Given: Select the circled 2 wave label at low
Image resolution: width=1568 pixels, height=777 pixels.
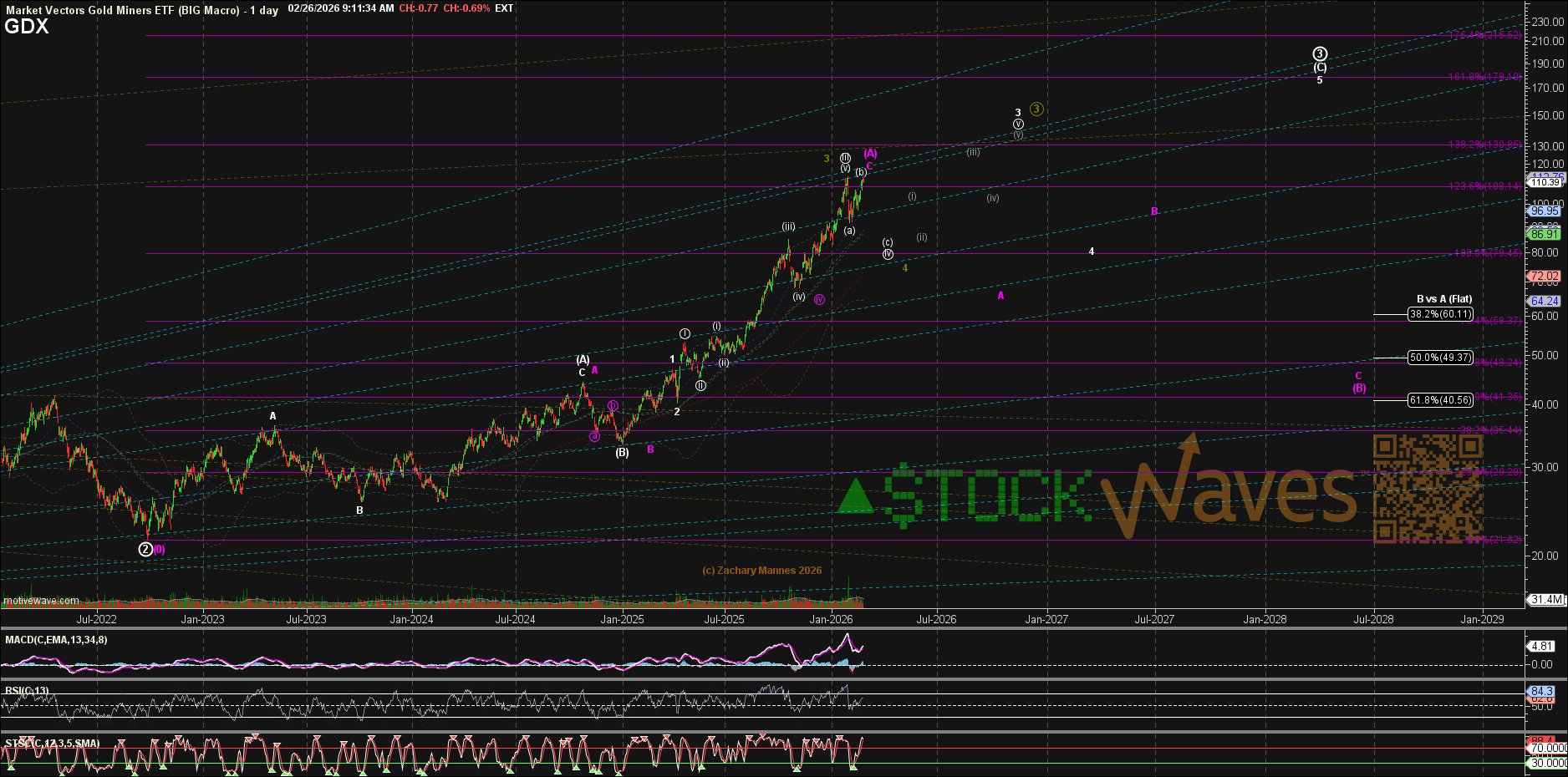Looking at the screenshot, I should tap(145, 549).
